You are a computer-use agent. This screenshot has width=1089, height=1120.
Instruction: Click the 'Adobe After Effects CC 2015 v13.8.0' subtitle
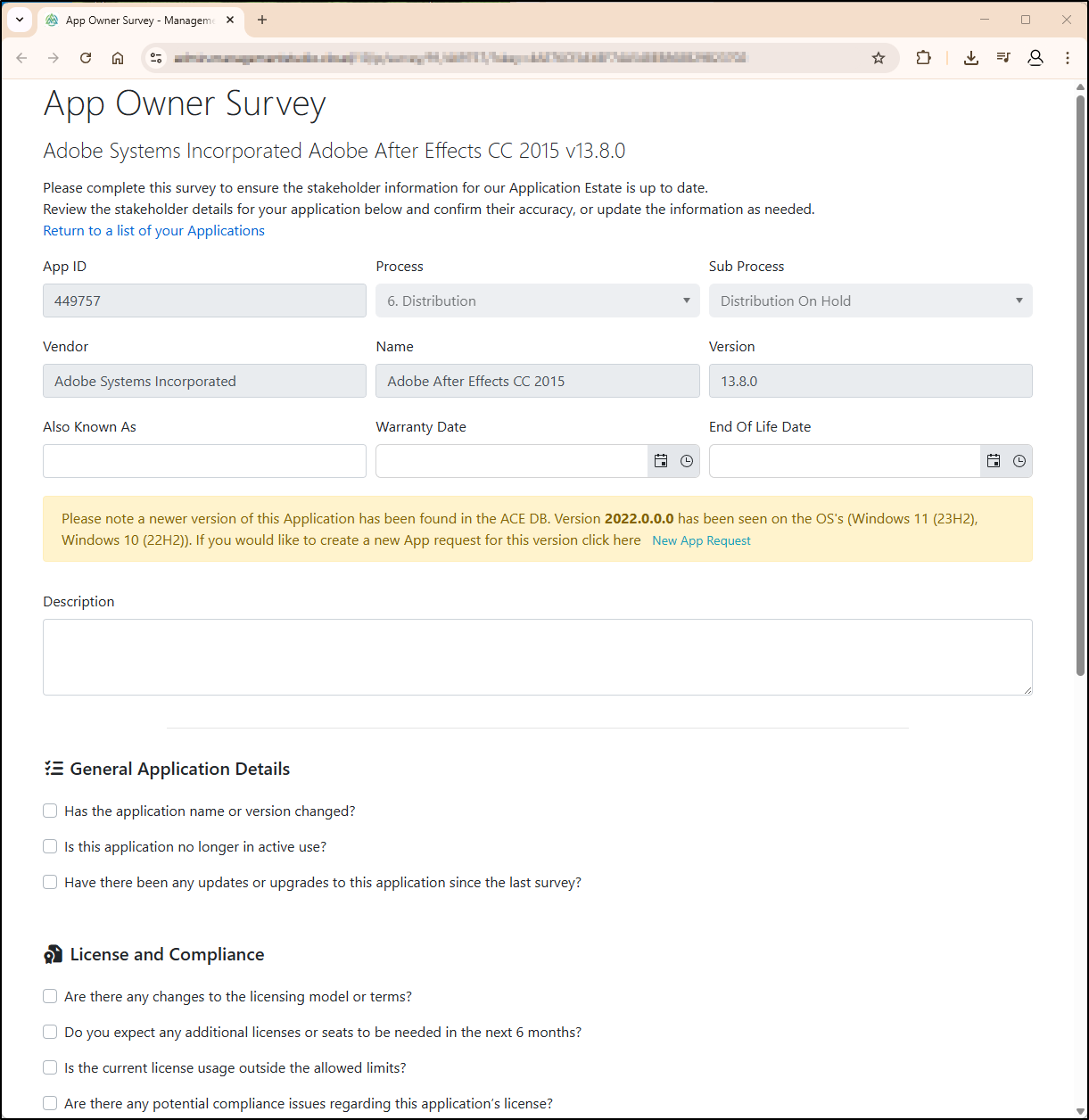(x=466, y=151)
